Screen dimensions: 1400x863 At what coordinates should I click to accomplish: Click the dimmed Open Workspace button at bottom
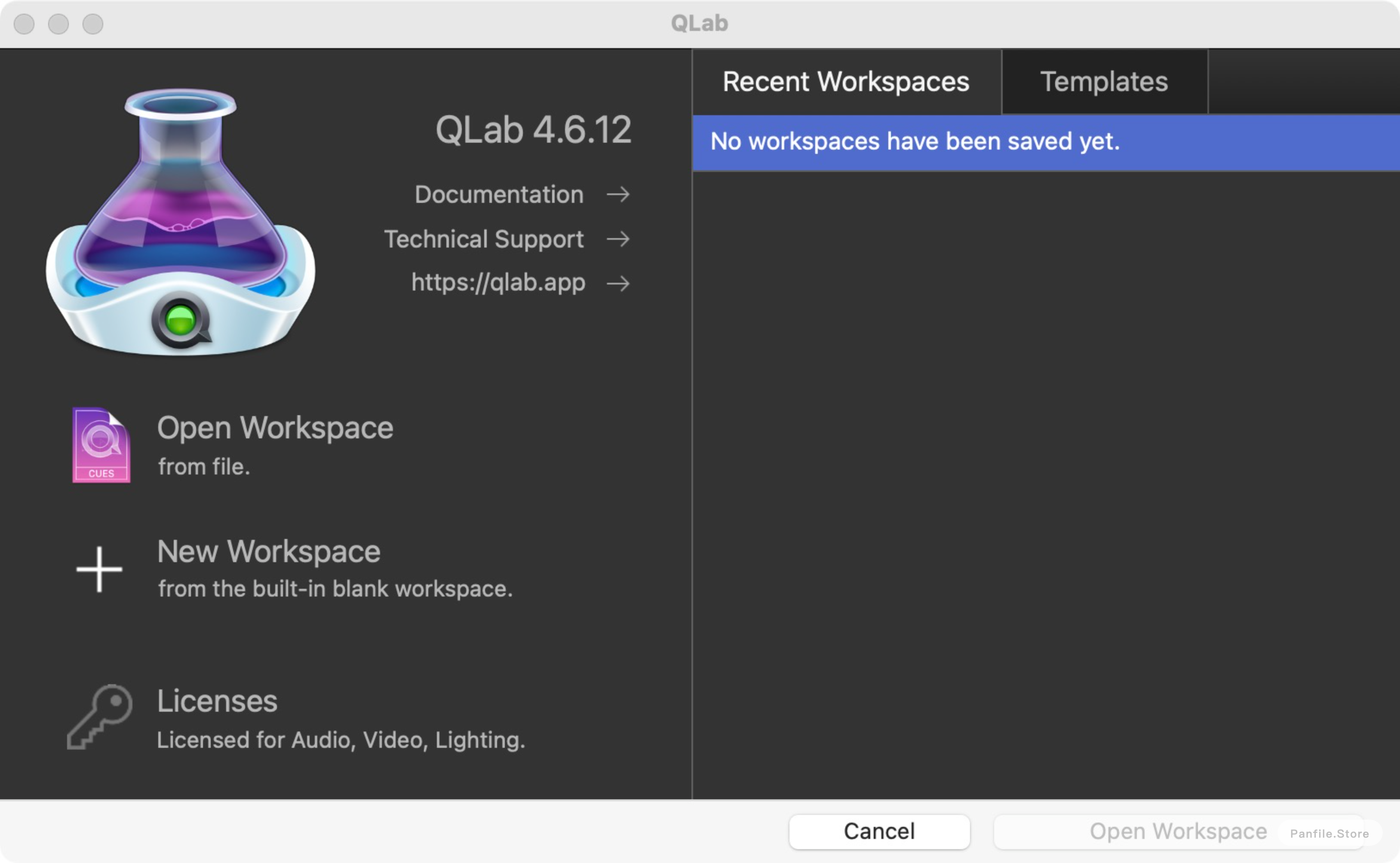1179,832
